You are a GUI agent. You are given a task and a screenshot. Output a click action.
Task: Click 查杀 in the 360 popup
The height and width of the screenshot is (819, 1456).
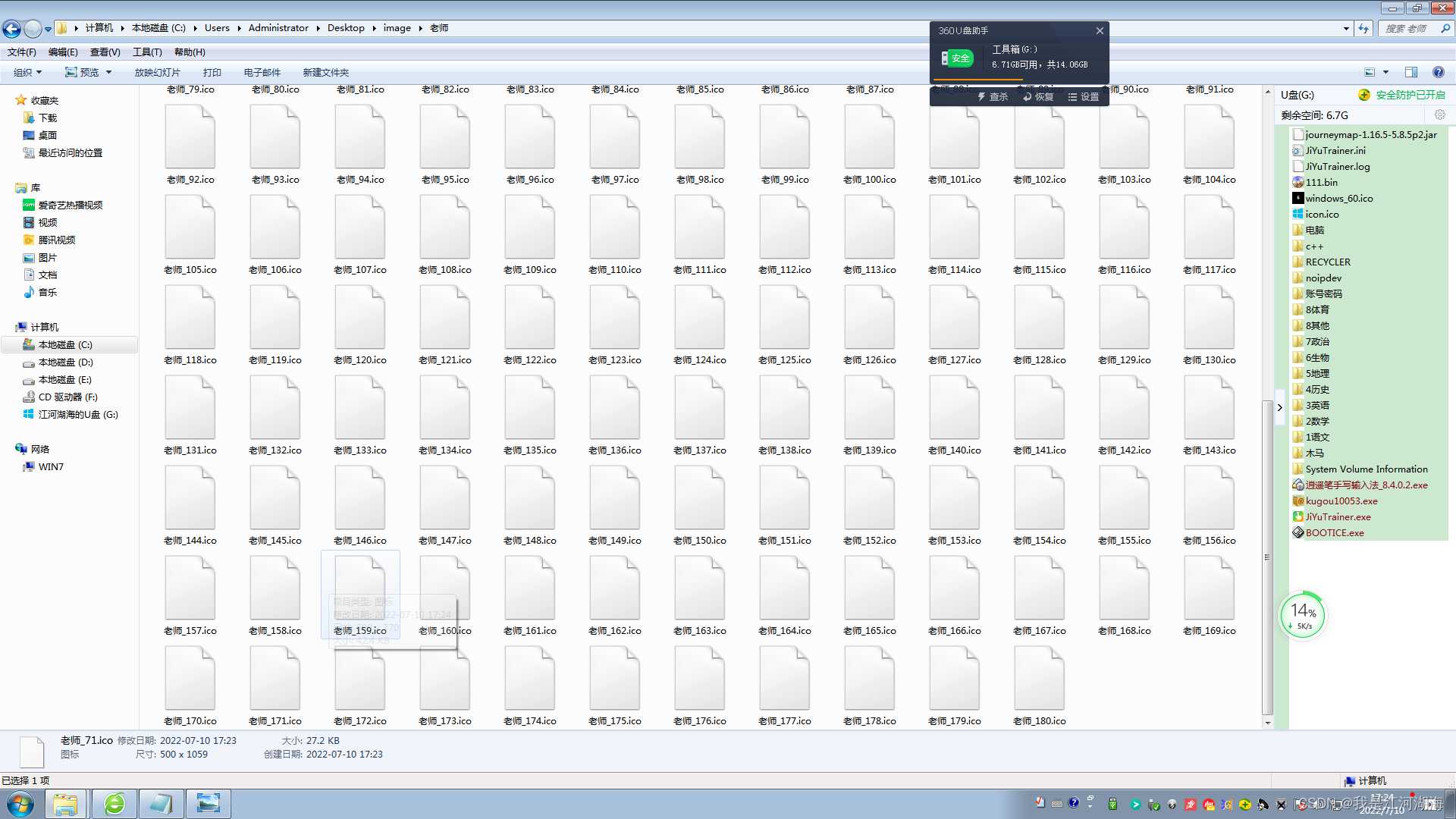click(x=993, y=96)
